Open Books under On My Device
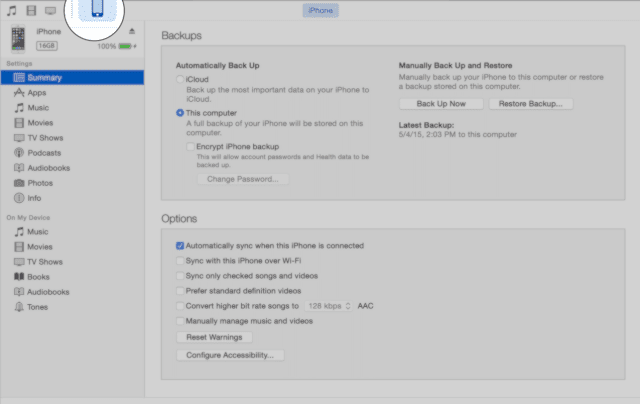Screen dimensions: 640x404 72,277
